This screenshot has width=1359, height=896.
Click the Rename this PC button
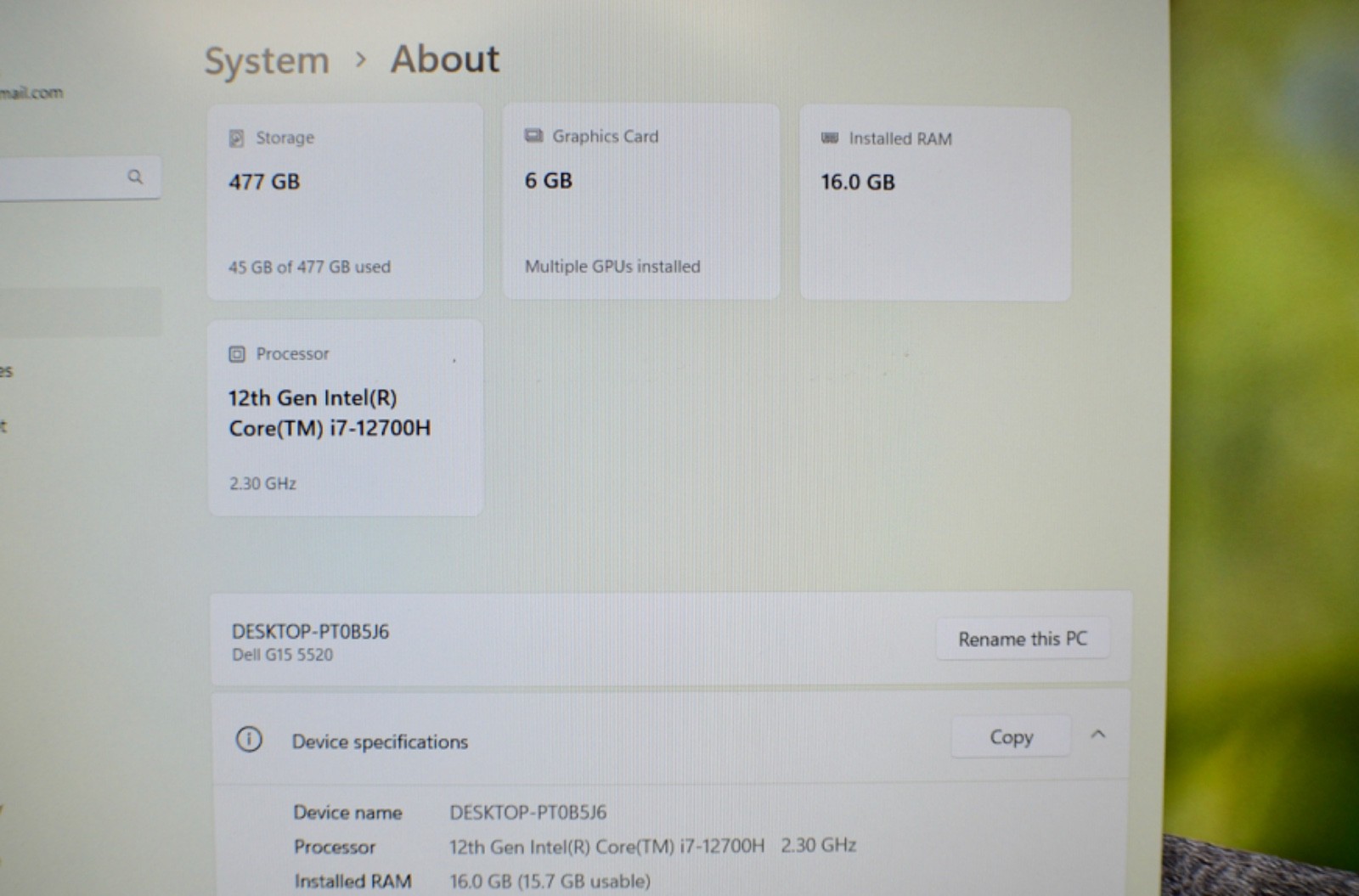tap(1023, 639)
